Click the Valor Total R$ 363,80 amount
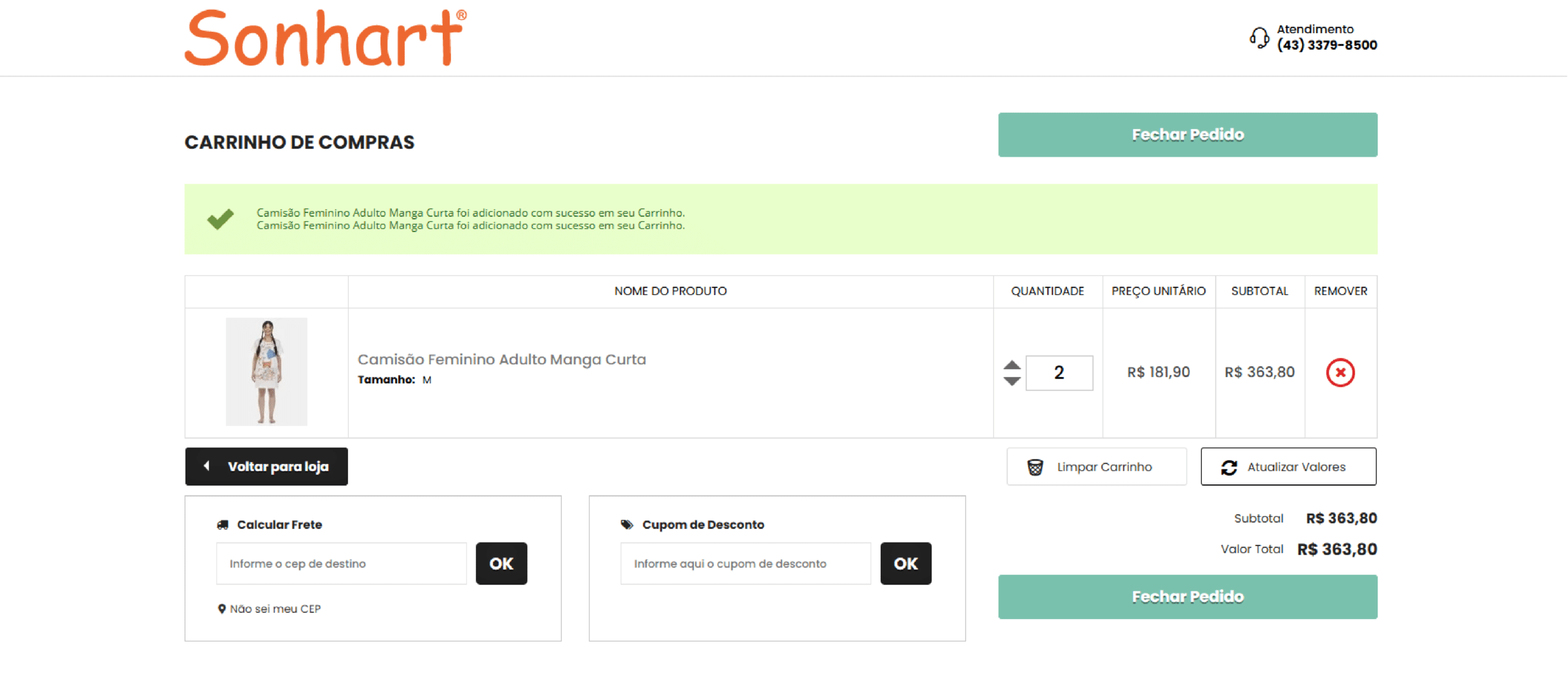Viewport: 1568px width, 687px height. coord(1337,550)
